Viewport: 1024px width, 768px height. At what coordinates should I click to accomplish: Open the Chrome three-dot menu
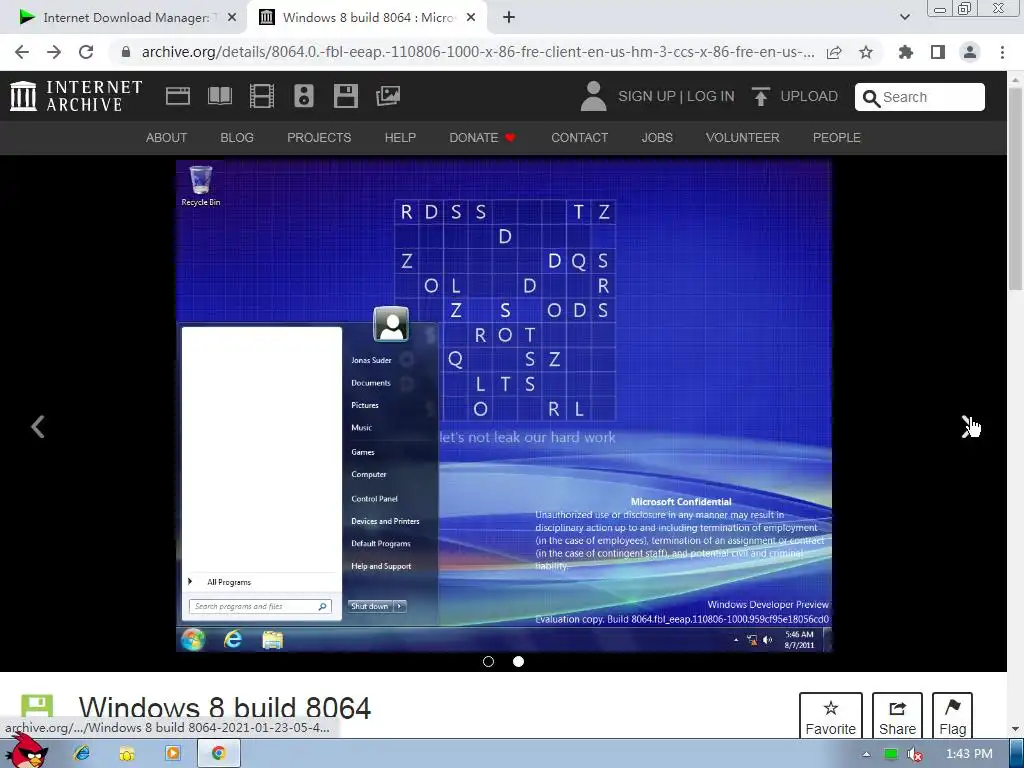1002,52
